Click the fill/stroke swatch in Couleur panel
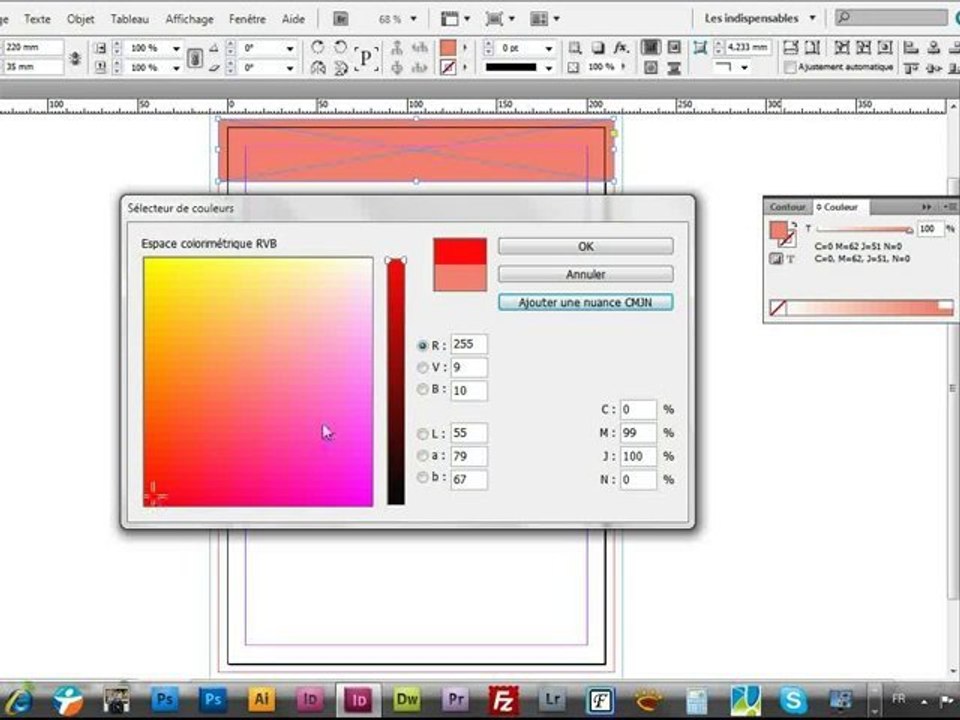The height and width of the screenshot is (720, 960). (781, 233)
